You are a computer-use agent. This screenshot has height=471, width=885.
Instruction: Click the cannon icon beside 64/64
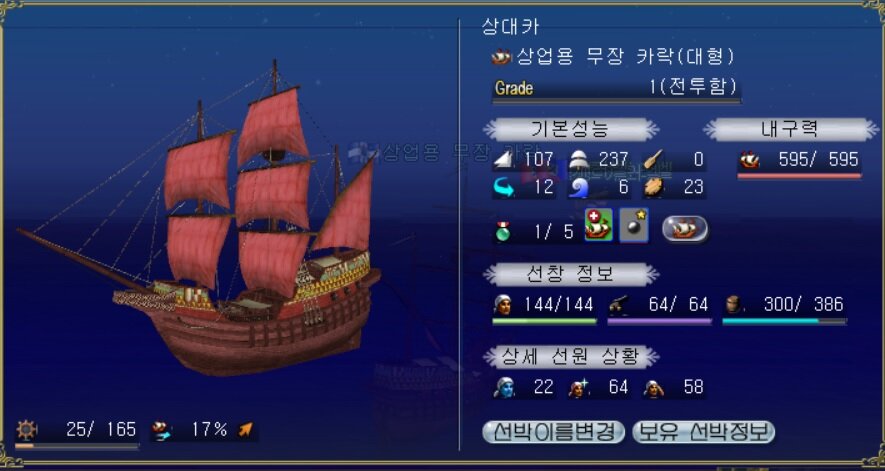click(619, 306)
